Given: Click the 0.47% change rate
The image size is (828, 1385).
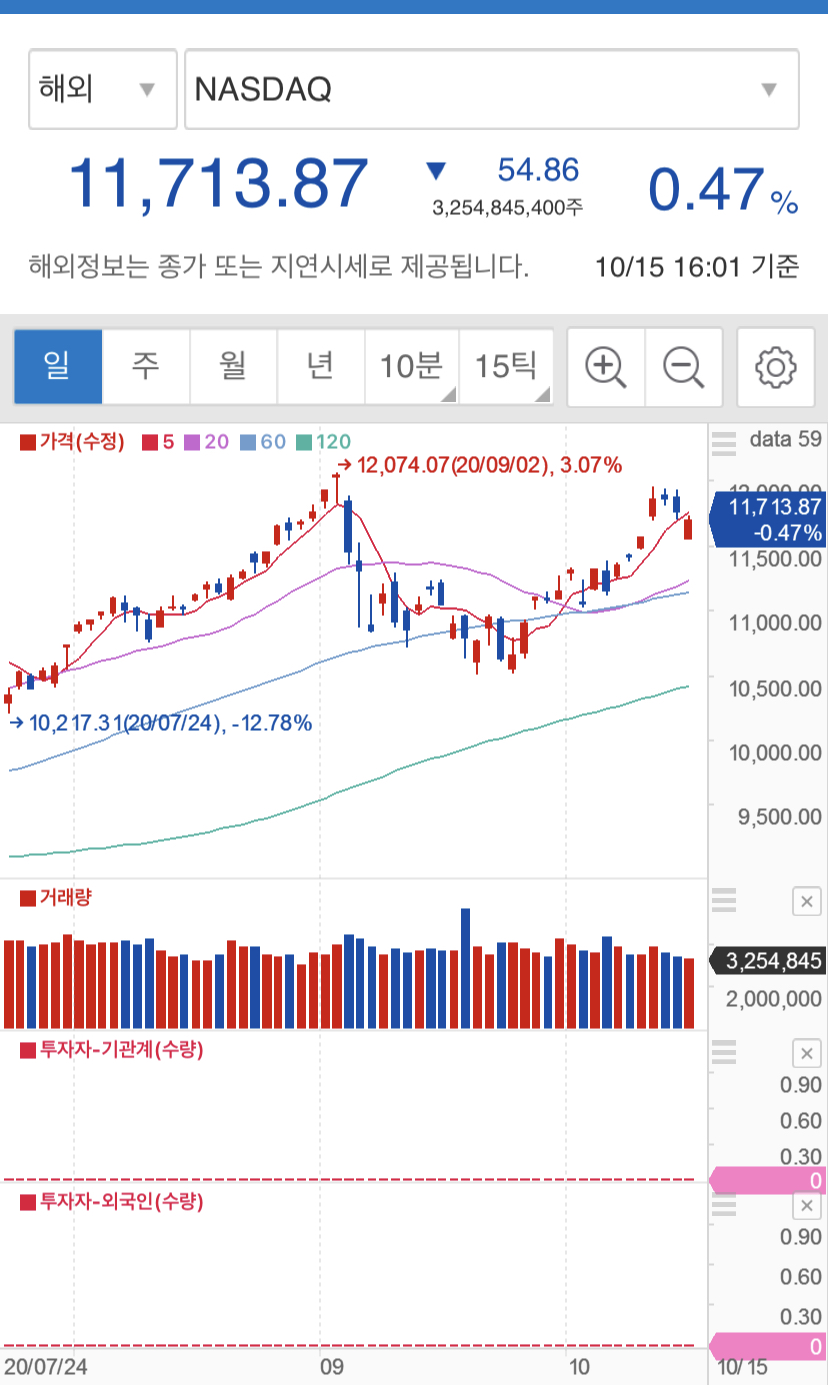Looking at the screenshot, I should [723, 189].
